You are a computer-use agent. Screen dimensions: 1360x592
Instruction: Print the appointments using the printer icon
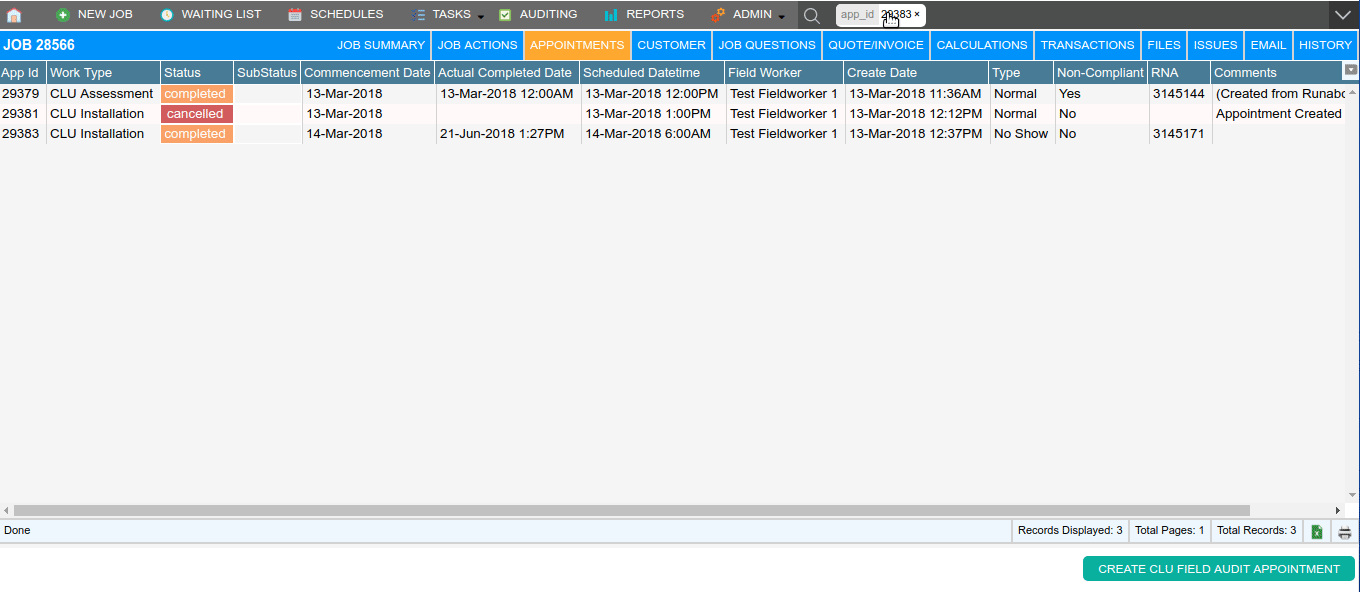point(1345,531)
